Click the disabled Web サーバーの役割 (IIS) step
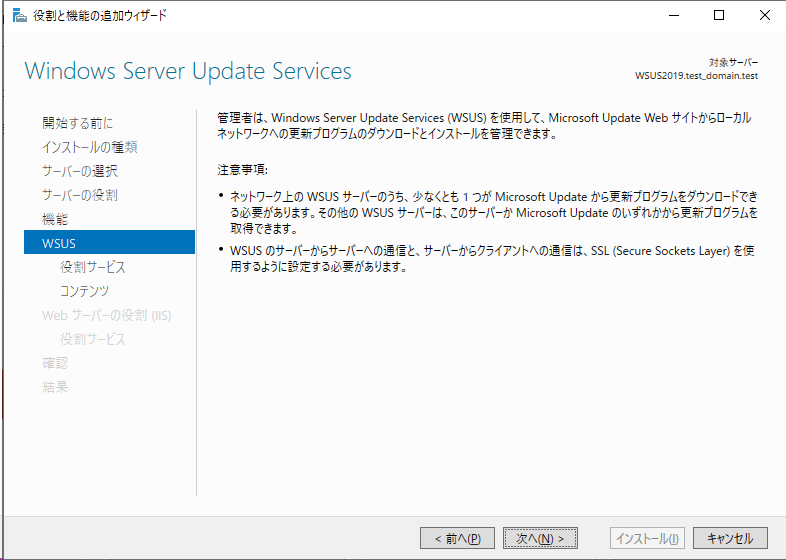786x560 pixels. (x=107, y=315)
